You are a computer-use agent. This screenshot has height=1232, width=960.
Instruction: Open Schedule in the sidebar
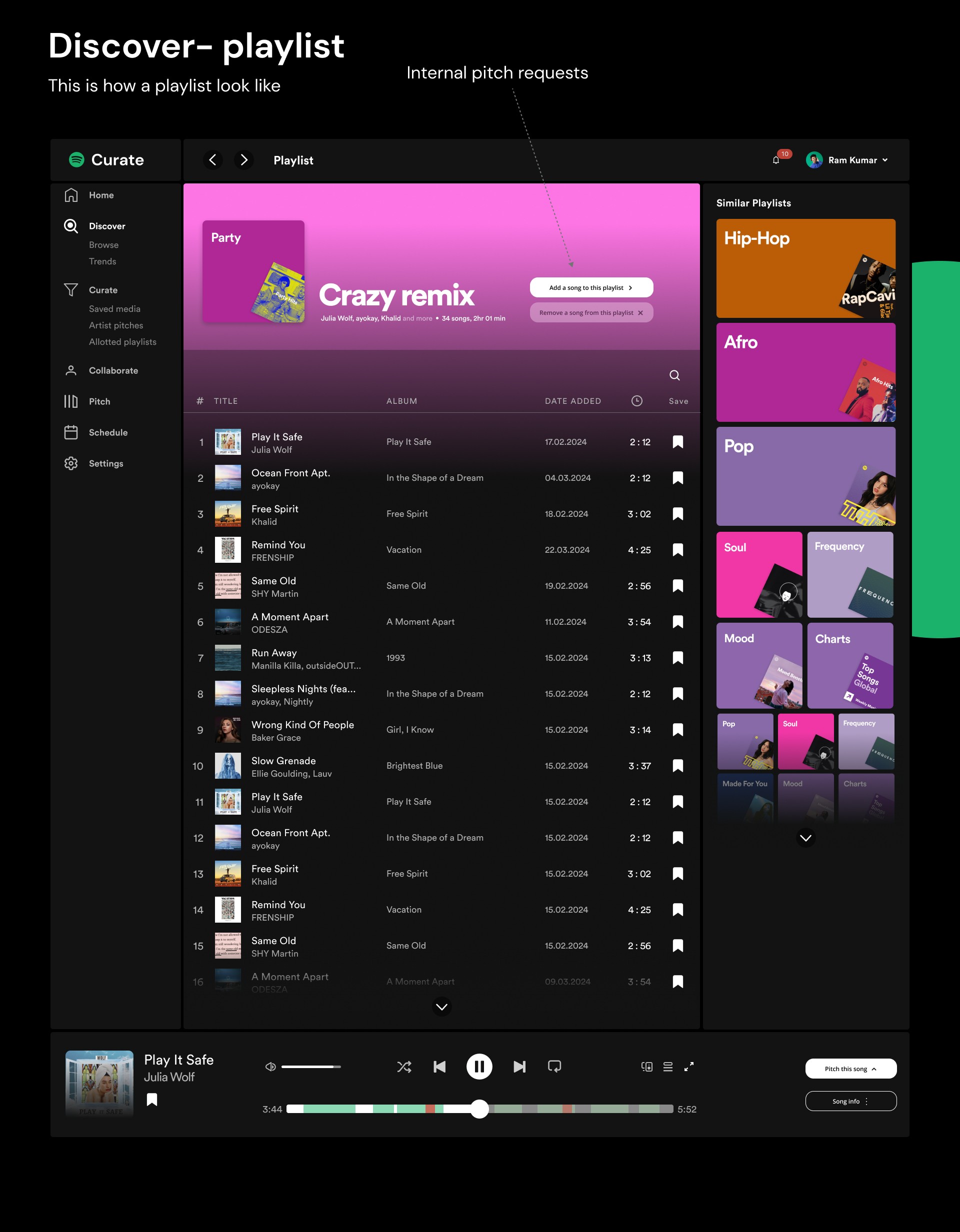pos(108,433)
